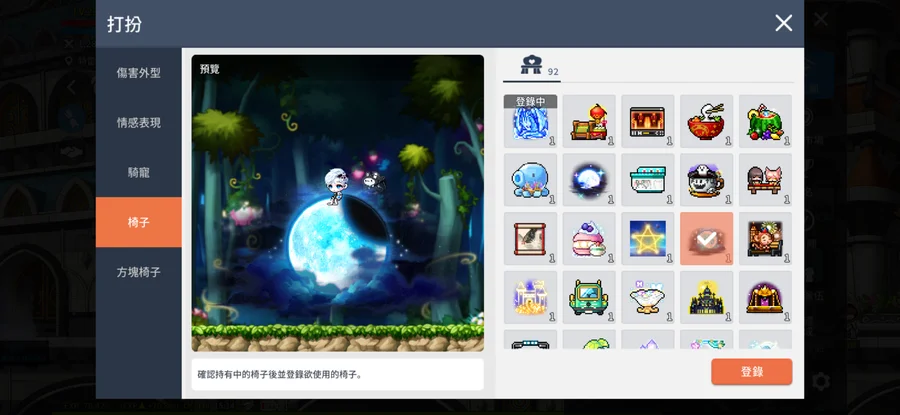The width and height of the screenshot is (900, 415).
Task: Select the pink macaron cake chair
Action: coord(588,238)
